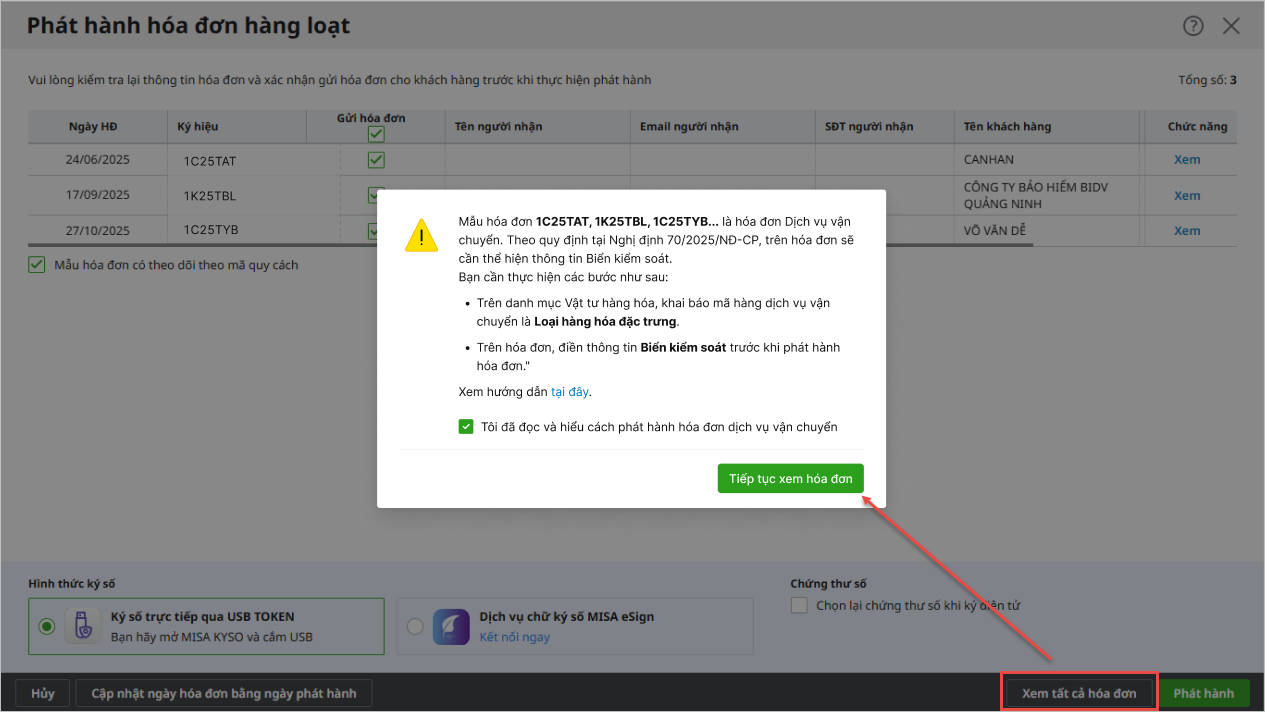This screenshot has height=712, width=1265.
Task: Click the MISA eSign service icon
Action: [451, 627]
